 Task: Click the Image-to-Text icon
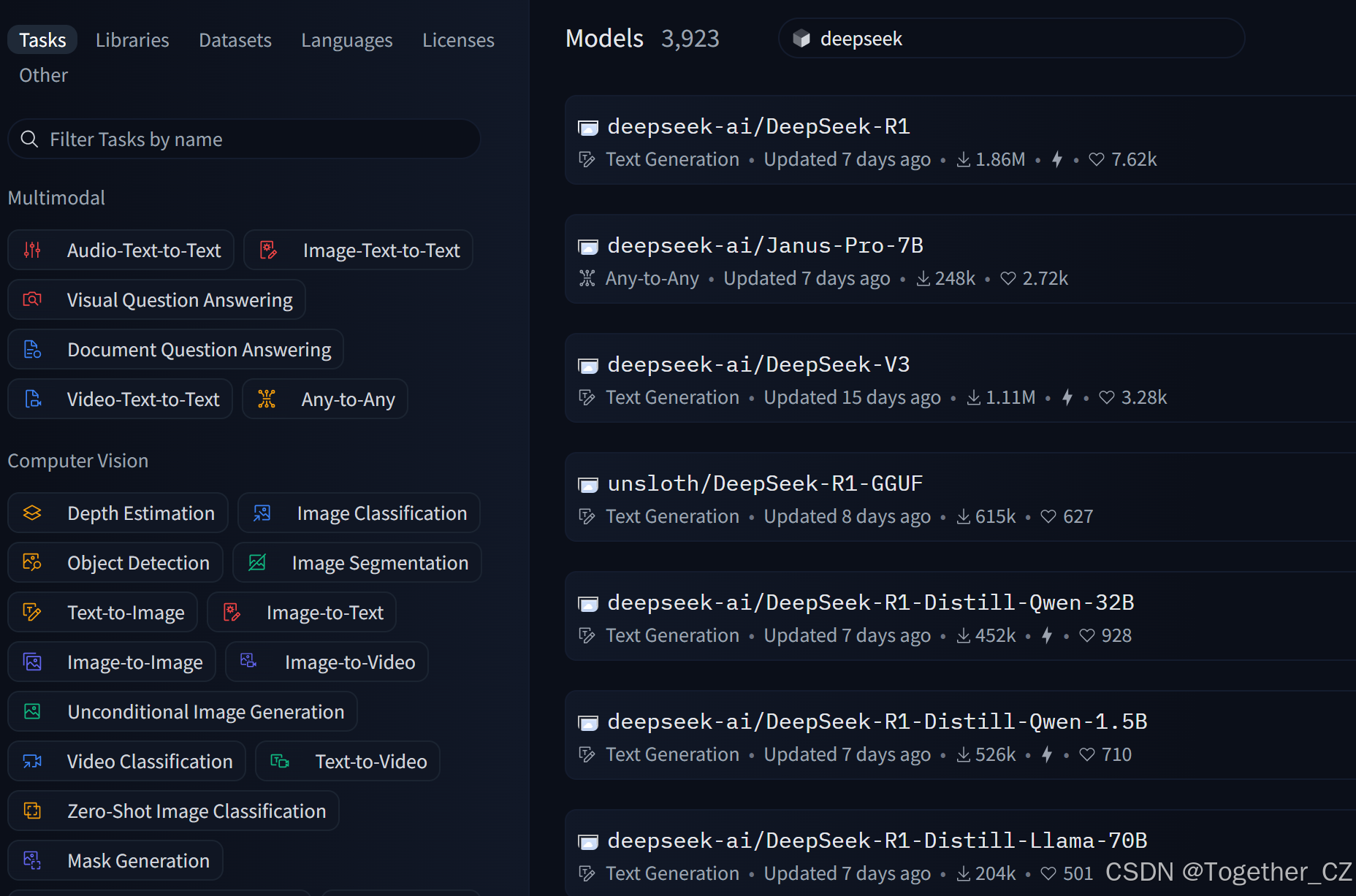click(232, 613)
